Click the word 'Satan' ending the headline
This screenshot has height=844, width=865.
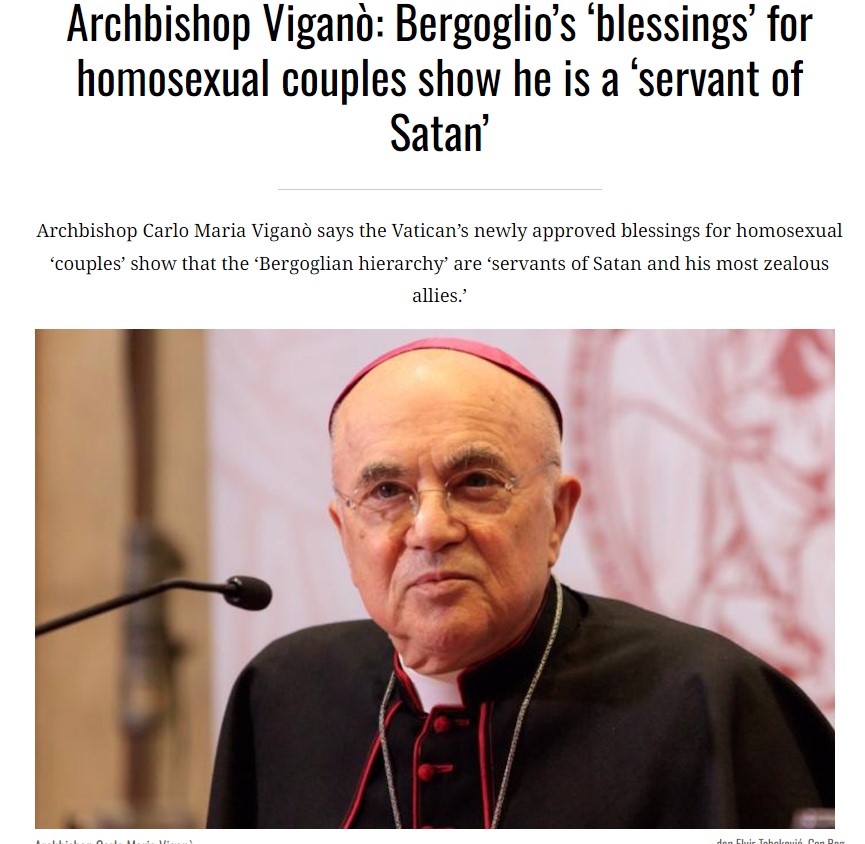click(x=436, y=134)
